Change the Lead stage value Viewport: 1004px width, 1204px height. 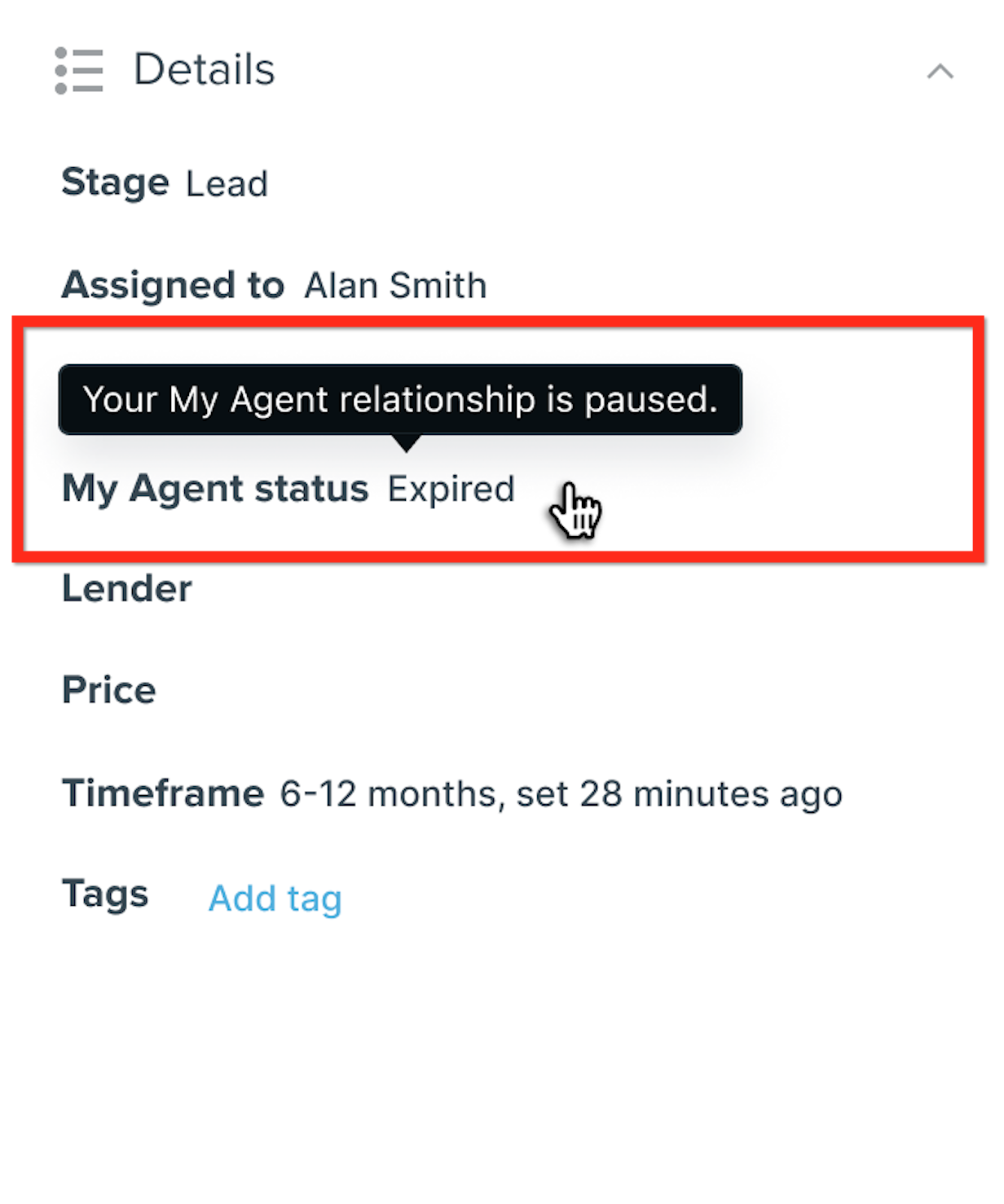[227, 184]
